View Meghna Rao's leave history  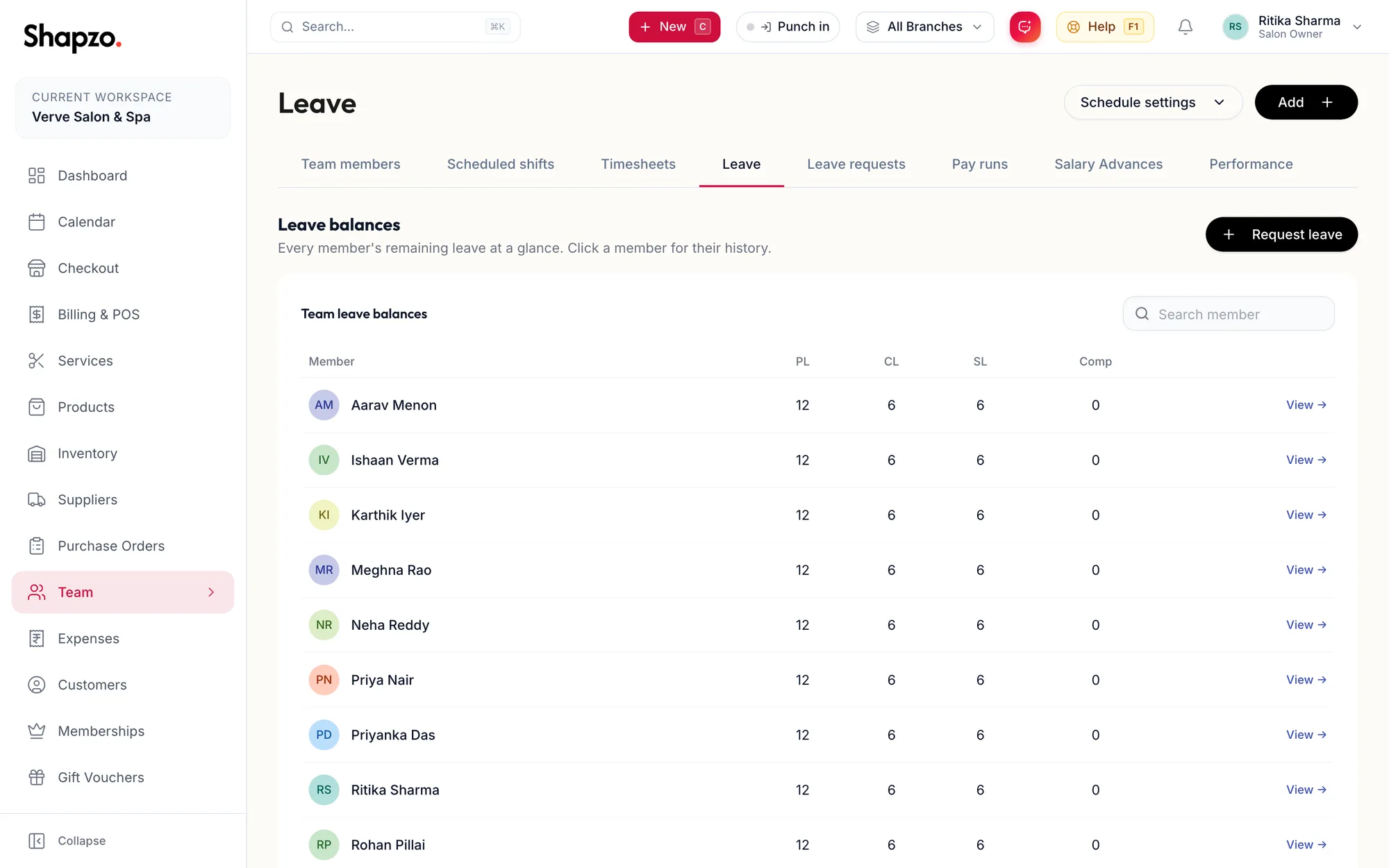click(1306, 569)
